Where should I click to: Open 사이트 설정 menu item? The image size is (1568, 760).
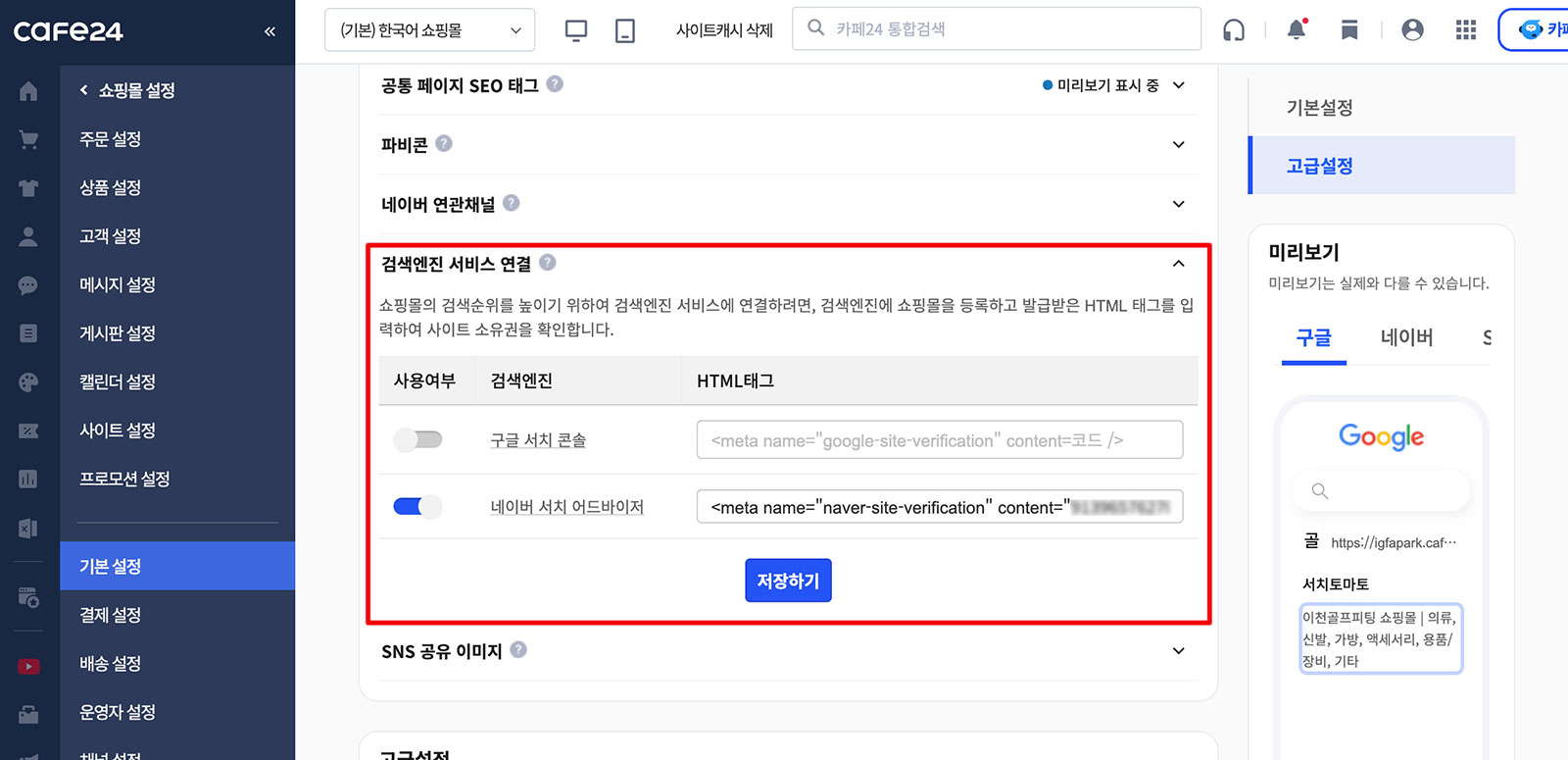pyautogui.click(x=118, y=431)
